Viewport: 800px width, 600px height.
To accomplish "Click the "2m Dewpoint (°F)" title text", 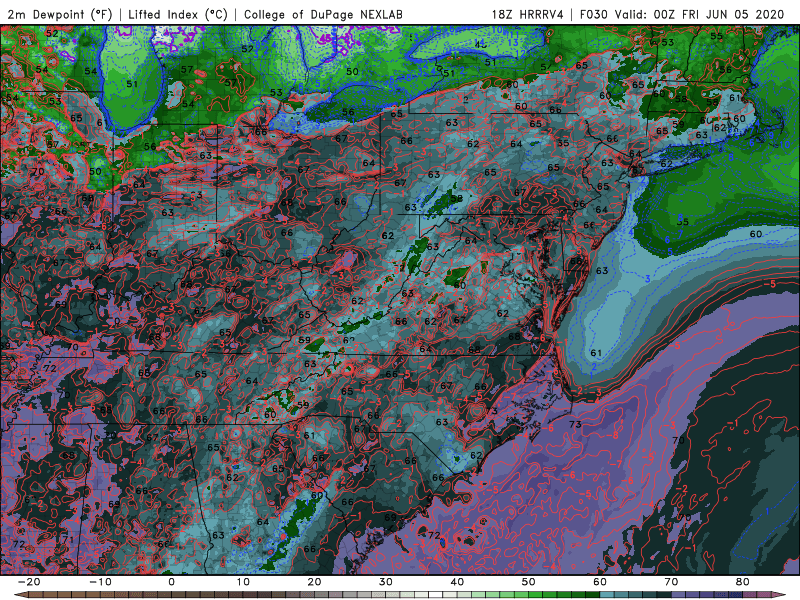I will coord(60,14).
